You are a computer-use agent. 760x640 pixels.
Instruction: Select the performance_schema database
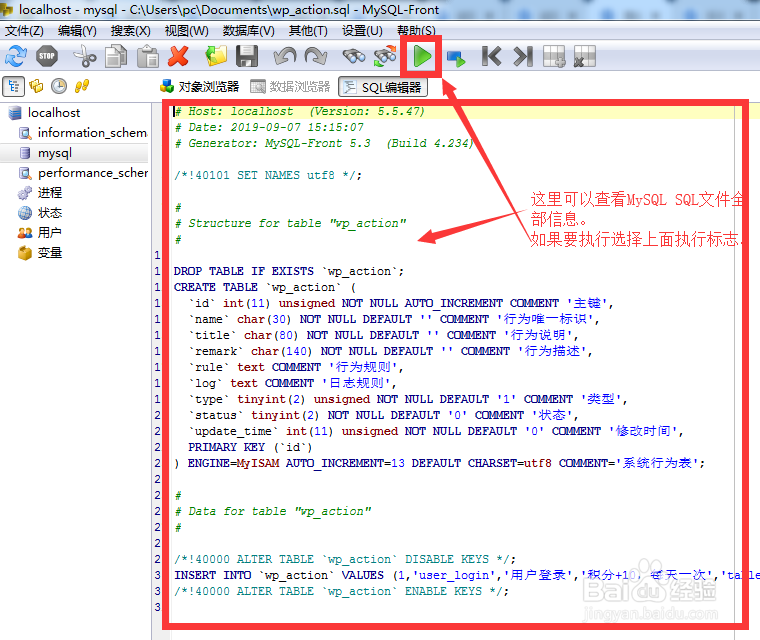click(93, 173)
